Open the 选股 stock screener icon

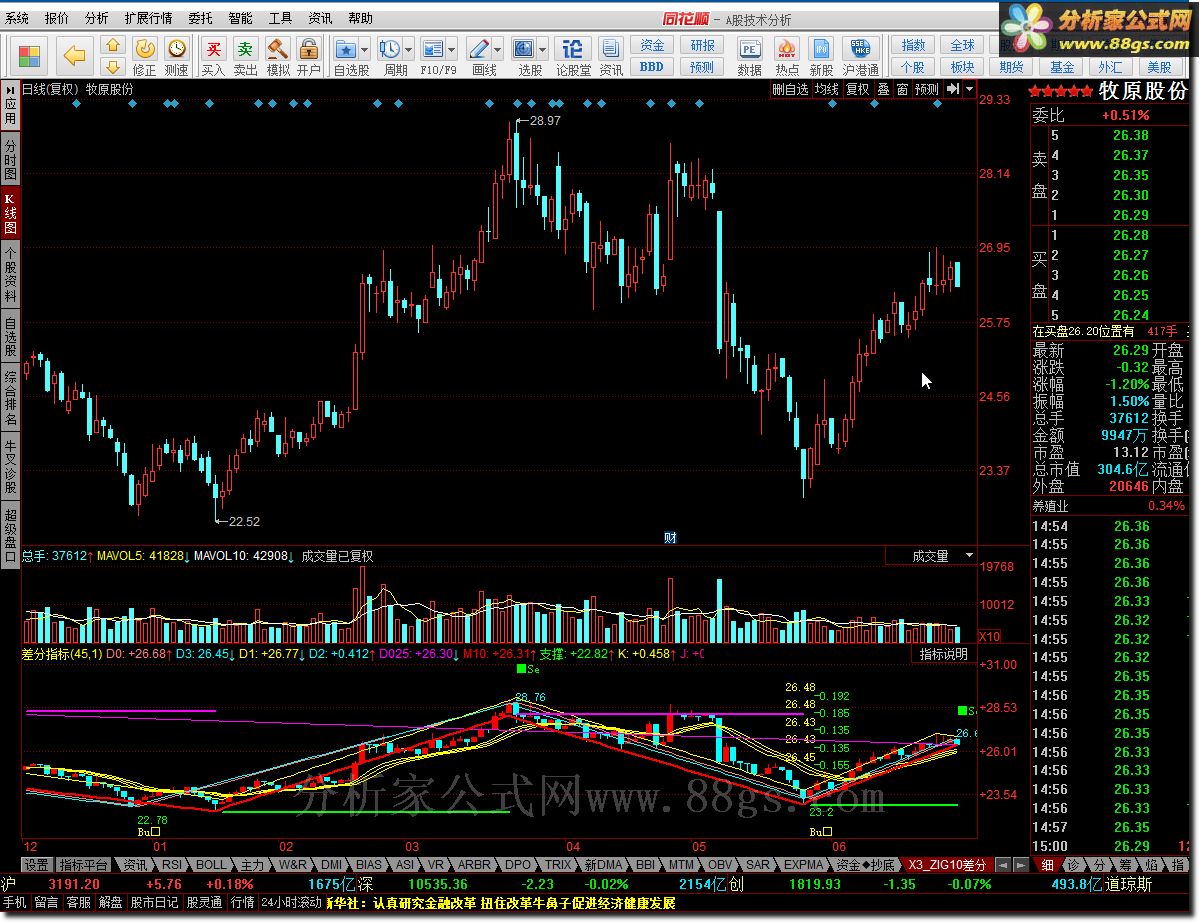524,48
